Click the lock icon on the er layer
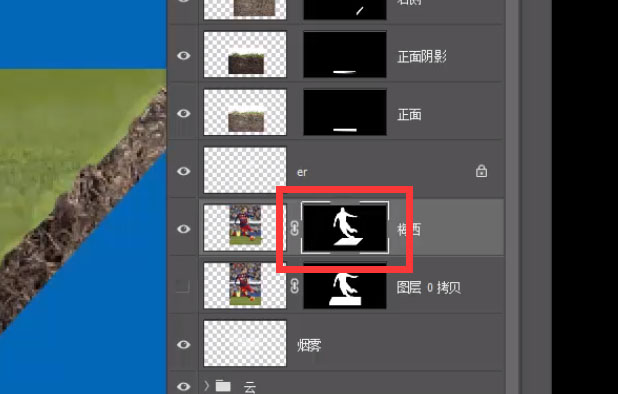The image size is (618, 394). point(481,171)
